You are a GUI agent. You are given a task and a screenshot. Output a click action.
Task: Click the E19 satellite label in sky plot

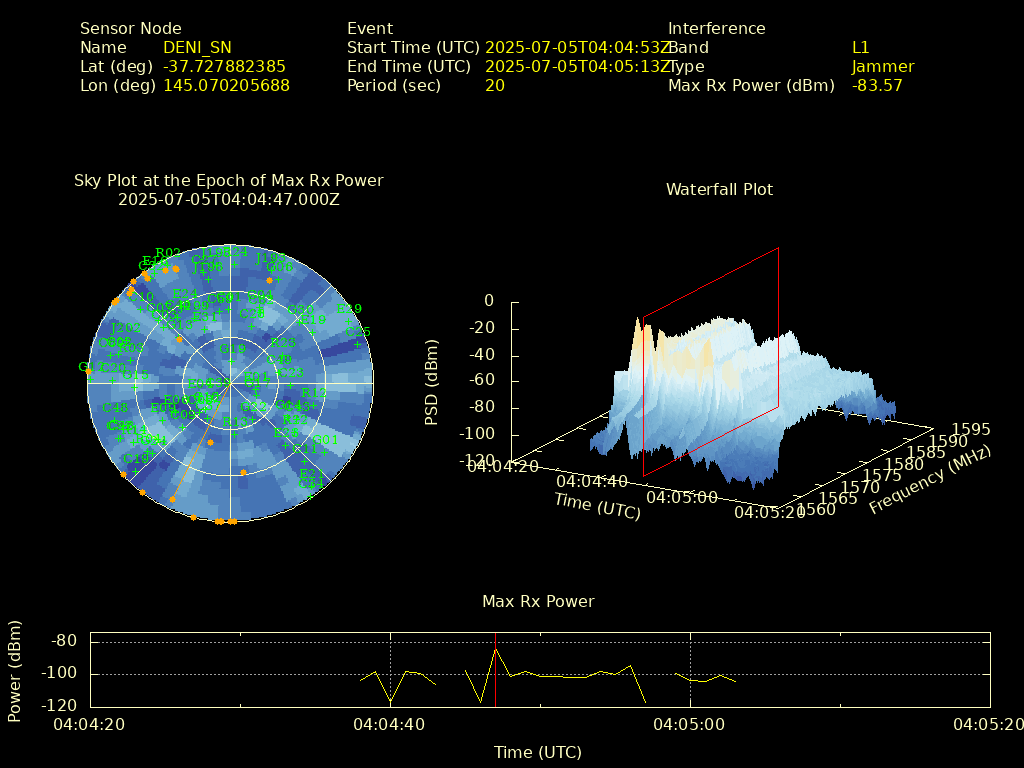(x=349, y=309)
